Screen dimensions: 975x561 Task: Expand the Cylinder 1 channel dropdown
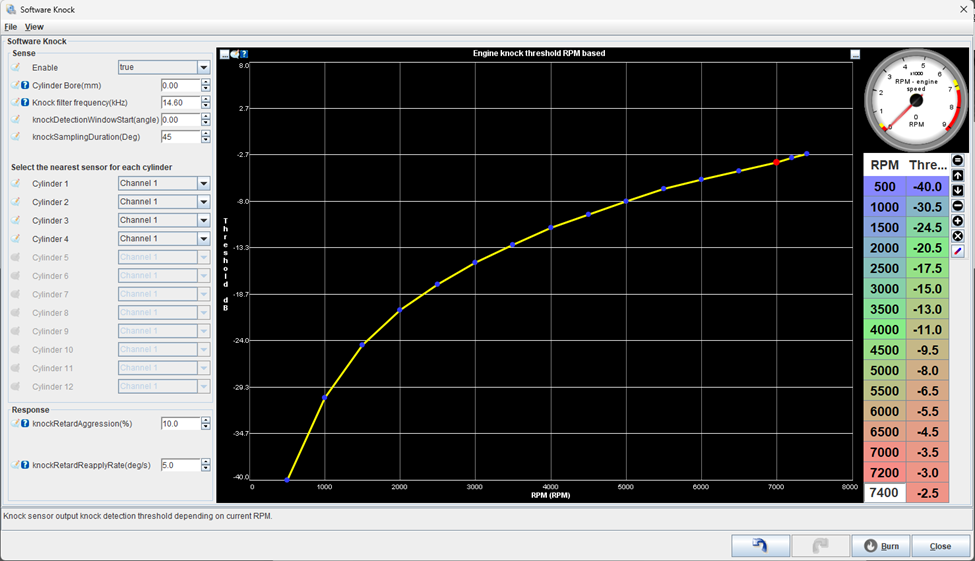[203, 184]
